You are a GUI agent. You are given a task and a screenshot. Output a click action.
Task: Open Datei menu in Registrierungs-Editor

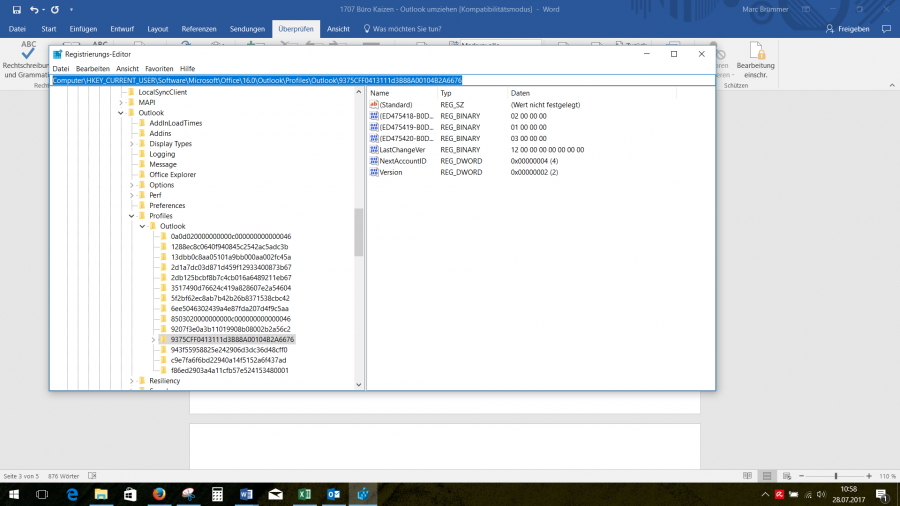tap(61, 68)
